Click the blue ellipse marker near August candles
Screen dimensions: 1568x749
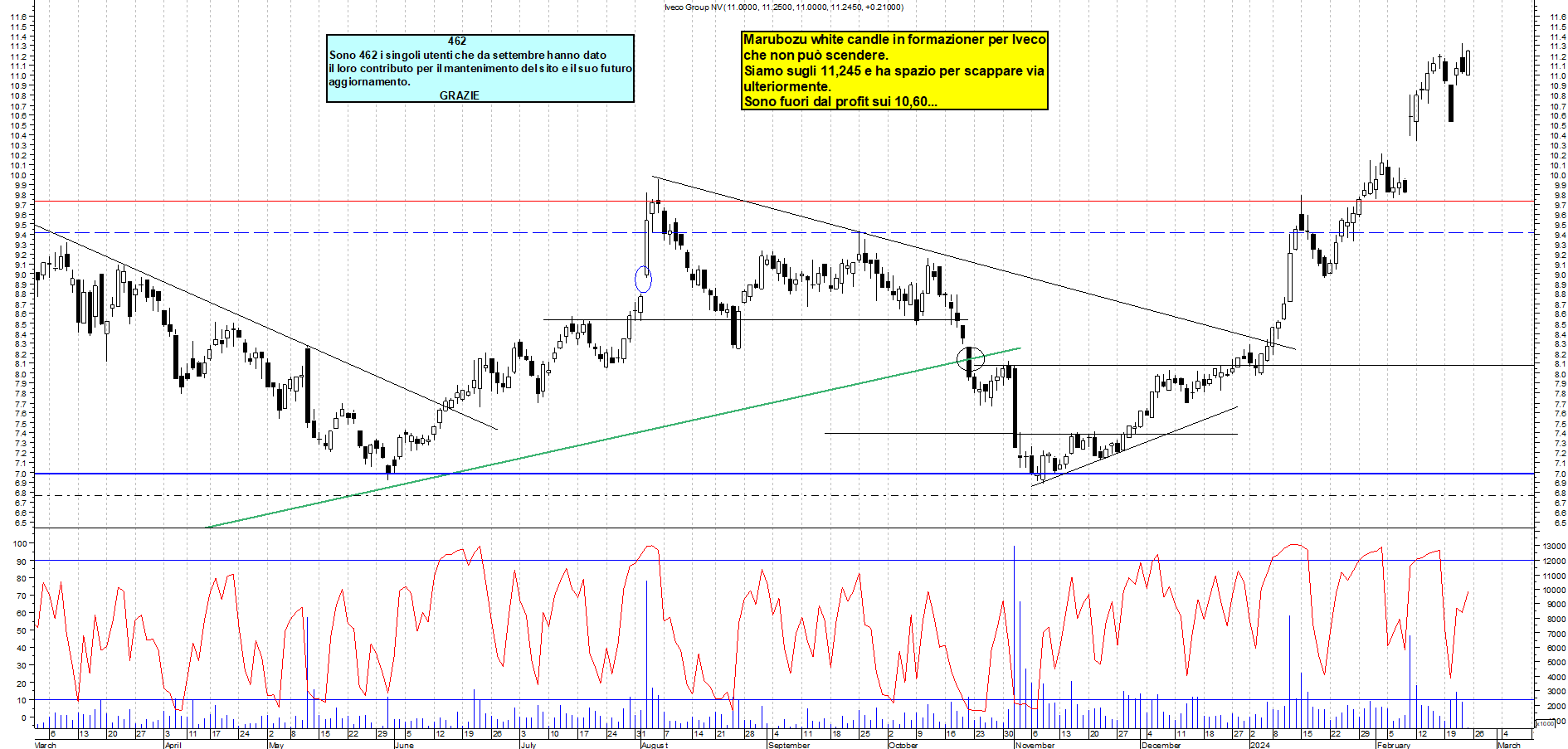click(643, 280)
